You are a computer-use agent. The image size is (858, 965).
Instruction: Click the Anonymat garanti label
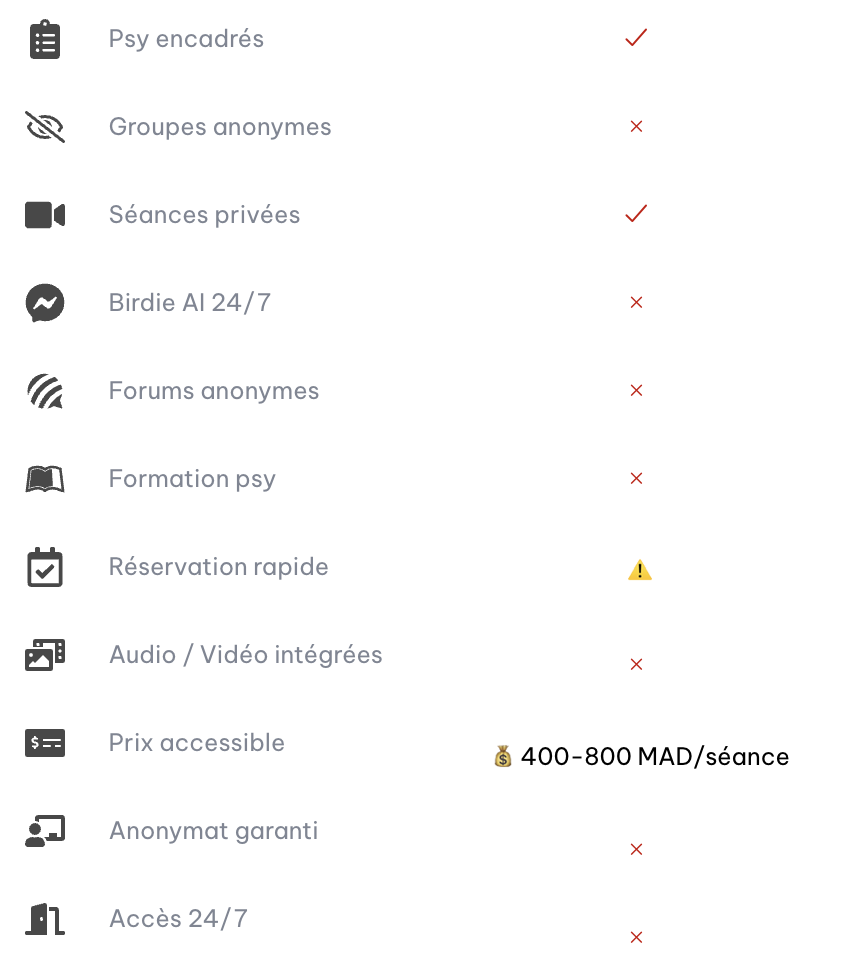pos(214,831)
